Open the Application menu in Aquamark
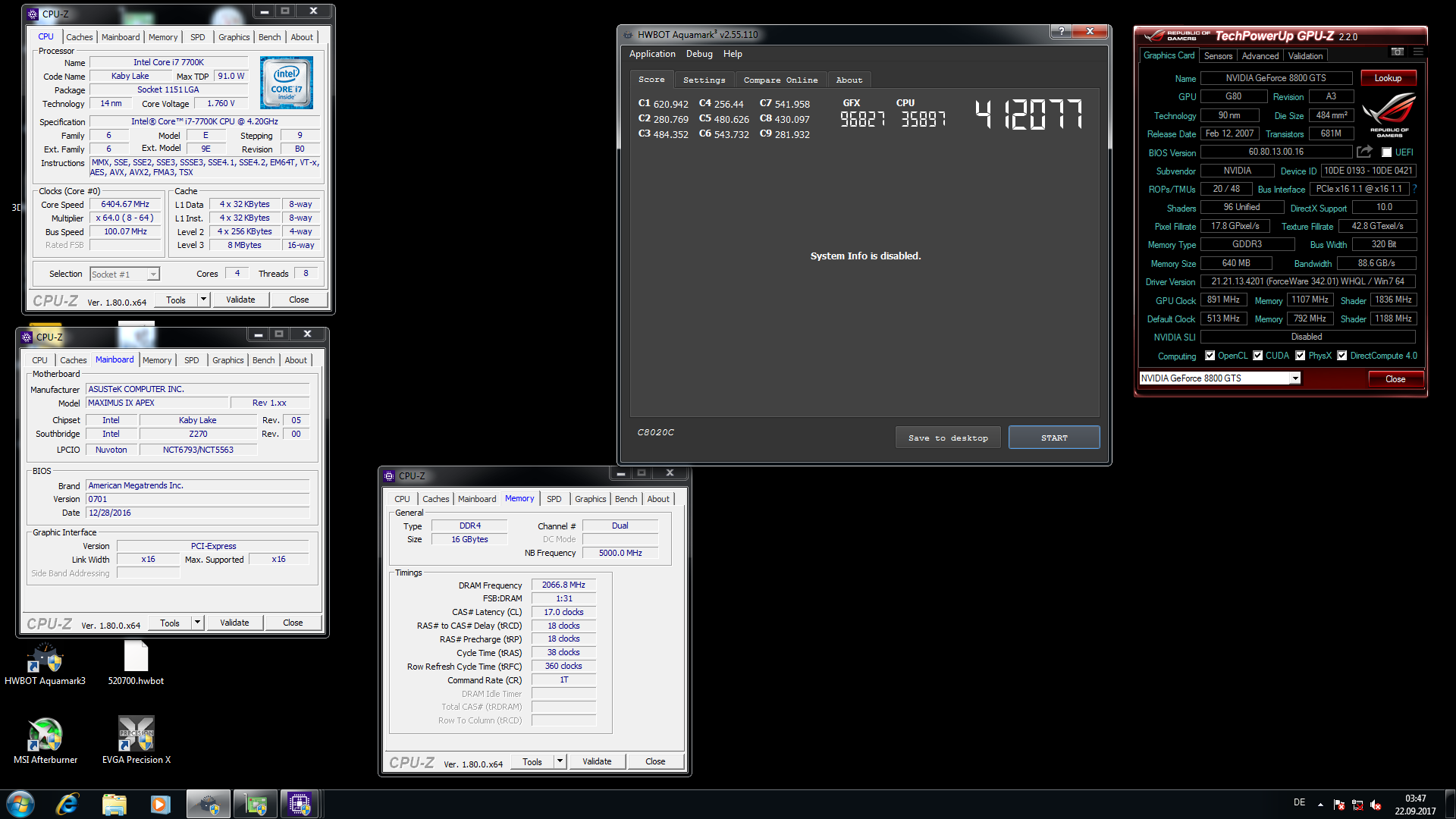The width and height of the screenshot is (1456, 819). (652, 54)
